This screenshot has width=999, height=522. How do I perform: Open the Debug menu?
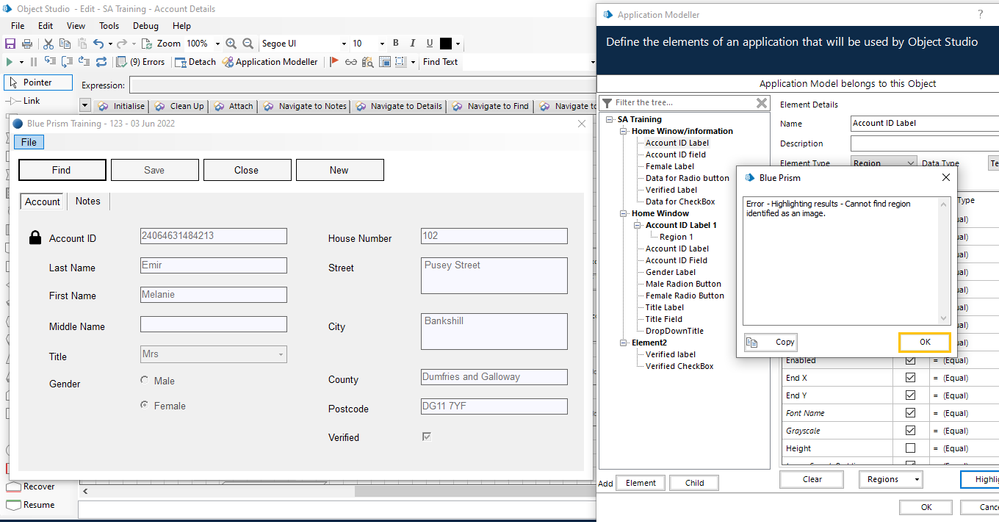tap(145, 26)
